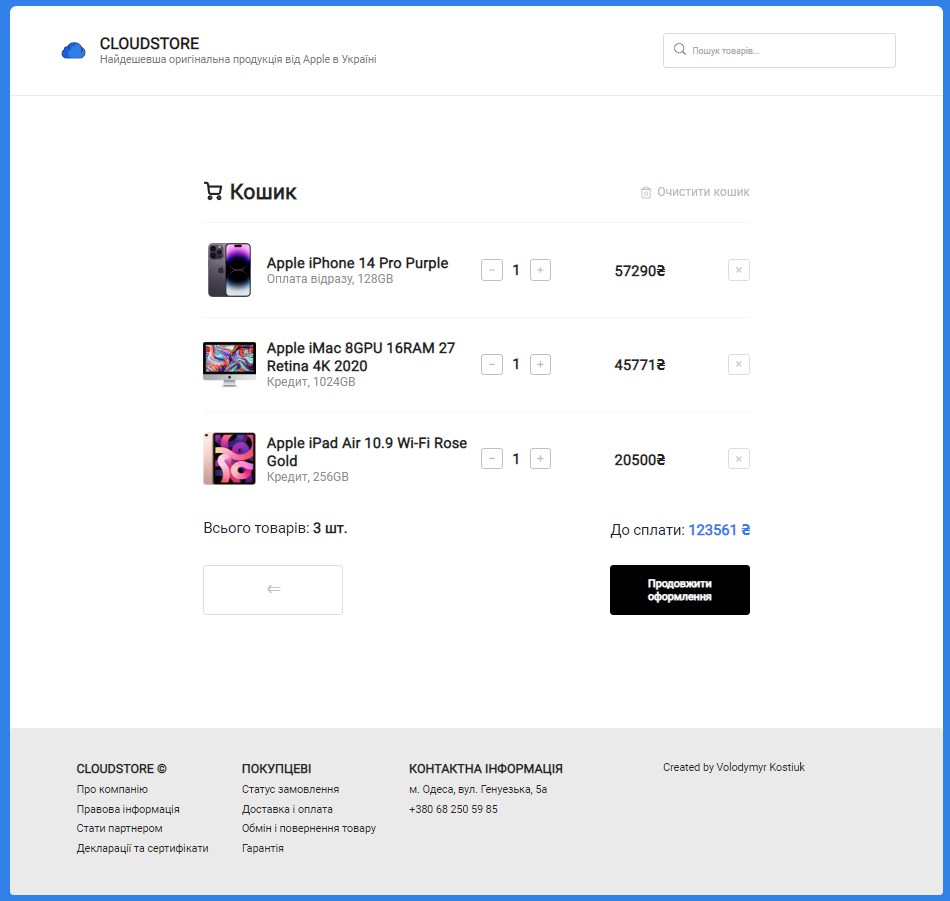Image resolution: width=950 pixels, height=901 pixels.
Task: Click the address м. Одеса, вул. Генуезька
Action: pos(478,790)
